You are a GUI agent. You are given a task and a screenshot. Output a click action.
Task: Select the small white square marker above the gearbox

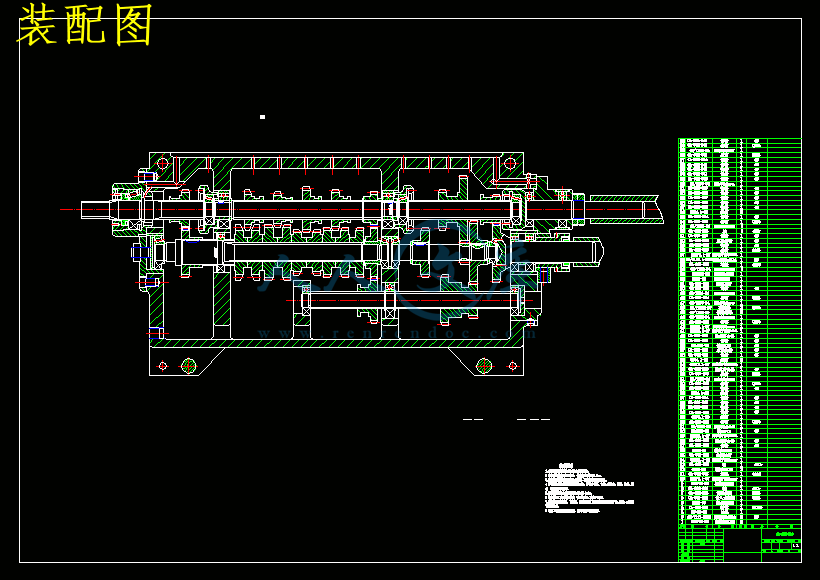[x=263, y=117]
